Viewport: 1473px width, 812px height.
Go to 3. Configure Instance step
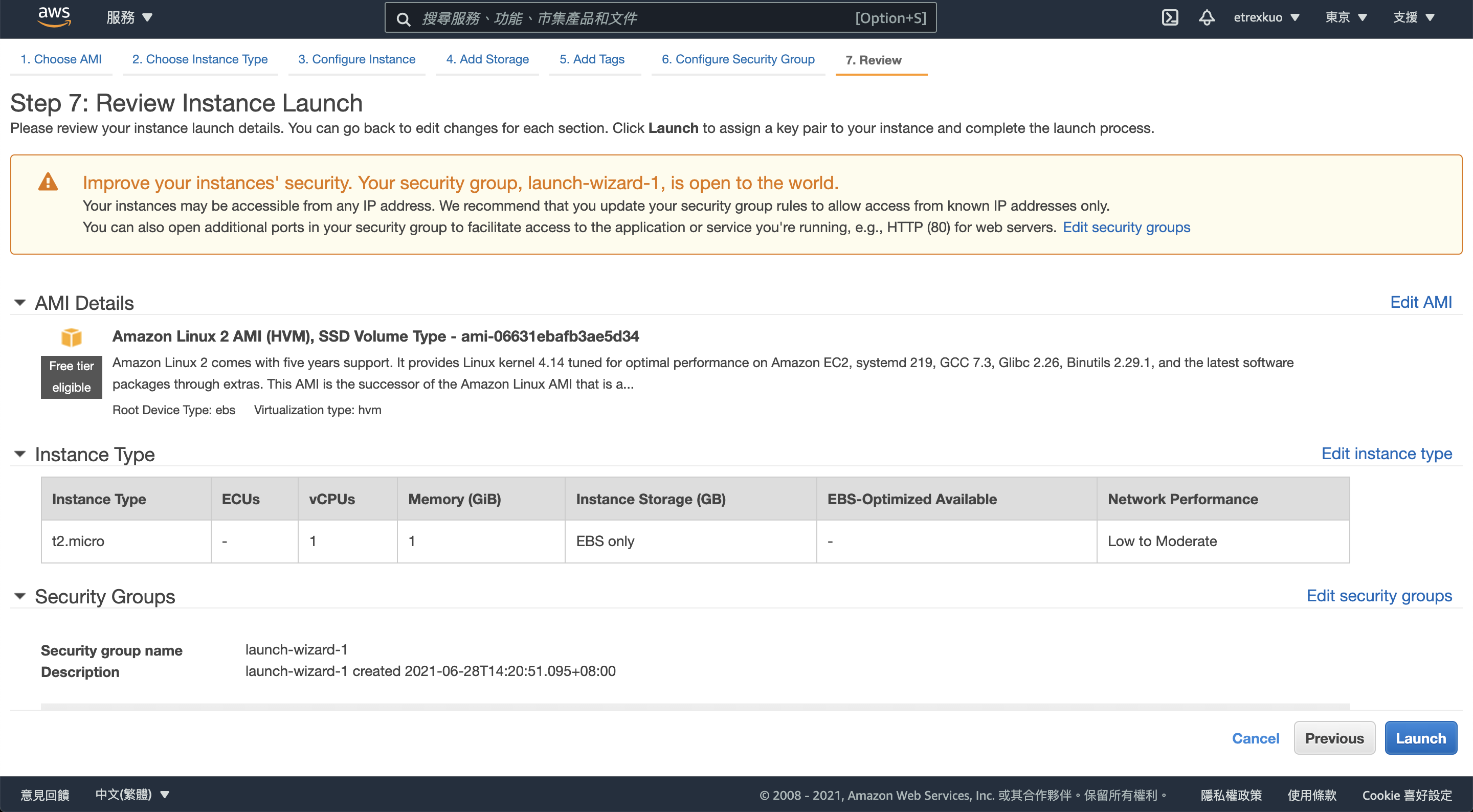(x=357, y=59)
